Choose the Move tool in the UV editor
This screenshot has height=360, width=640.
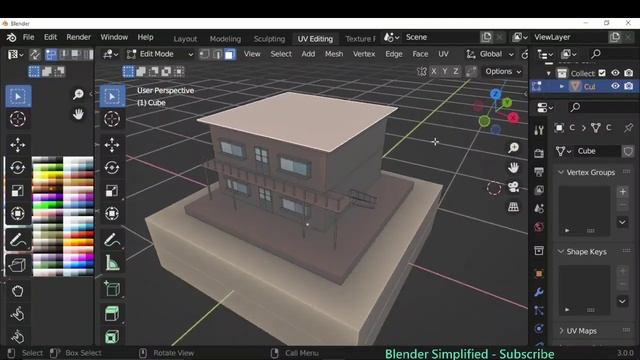(x=18, y=145)
